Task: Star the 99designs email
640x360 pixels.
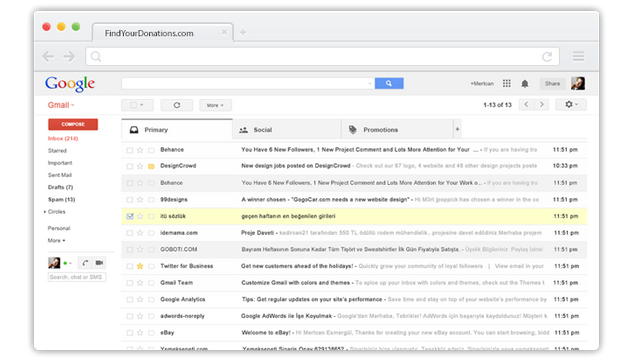Action: [140, 200]
